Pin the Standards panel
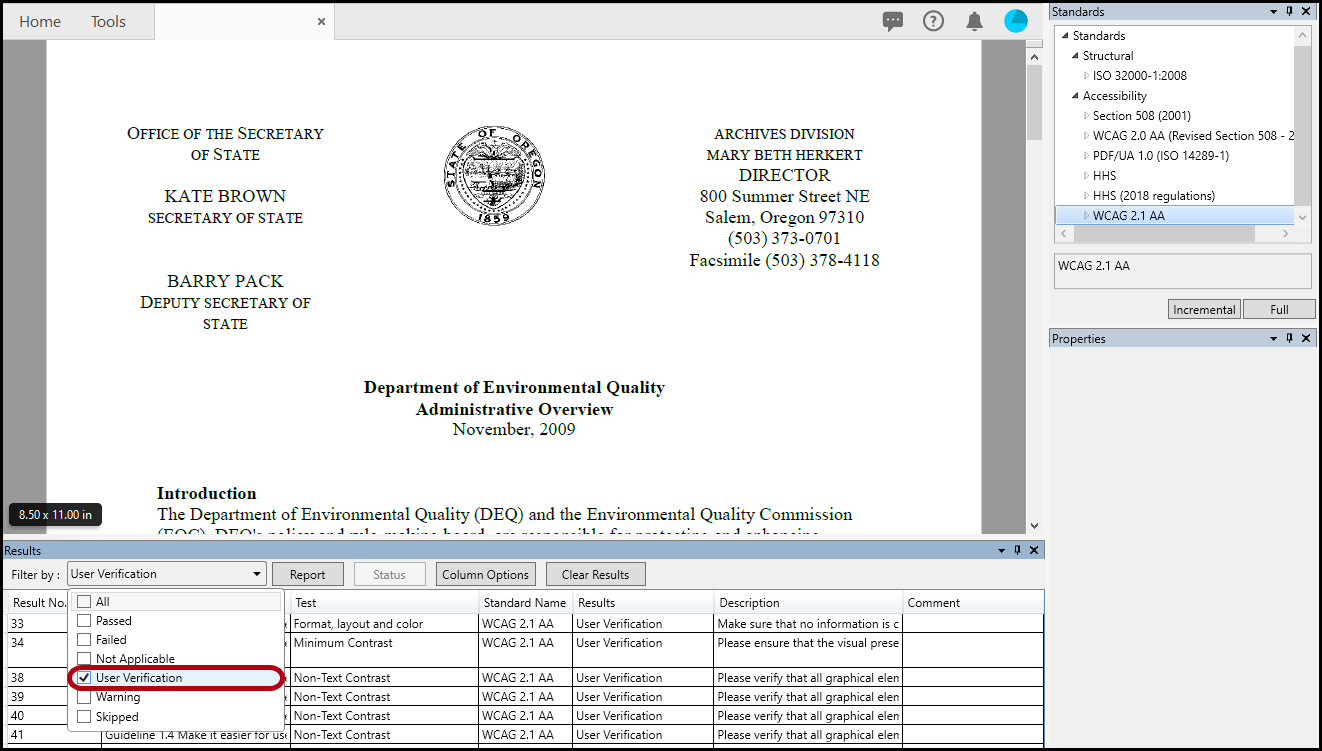This screenshot has height=751, width=1322. tap(1290, 12)
